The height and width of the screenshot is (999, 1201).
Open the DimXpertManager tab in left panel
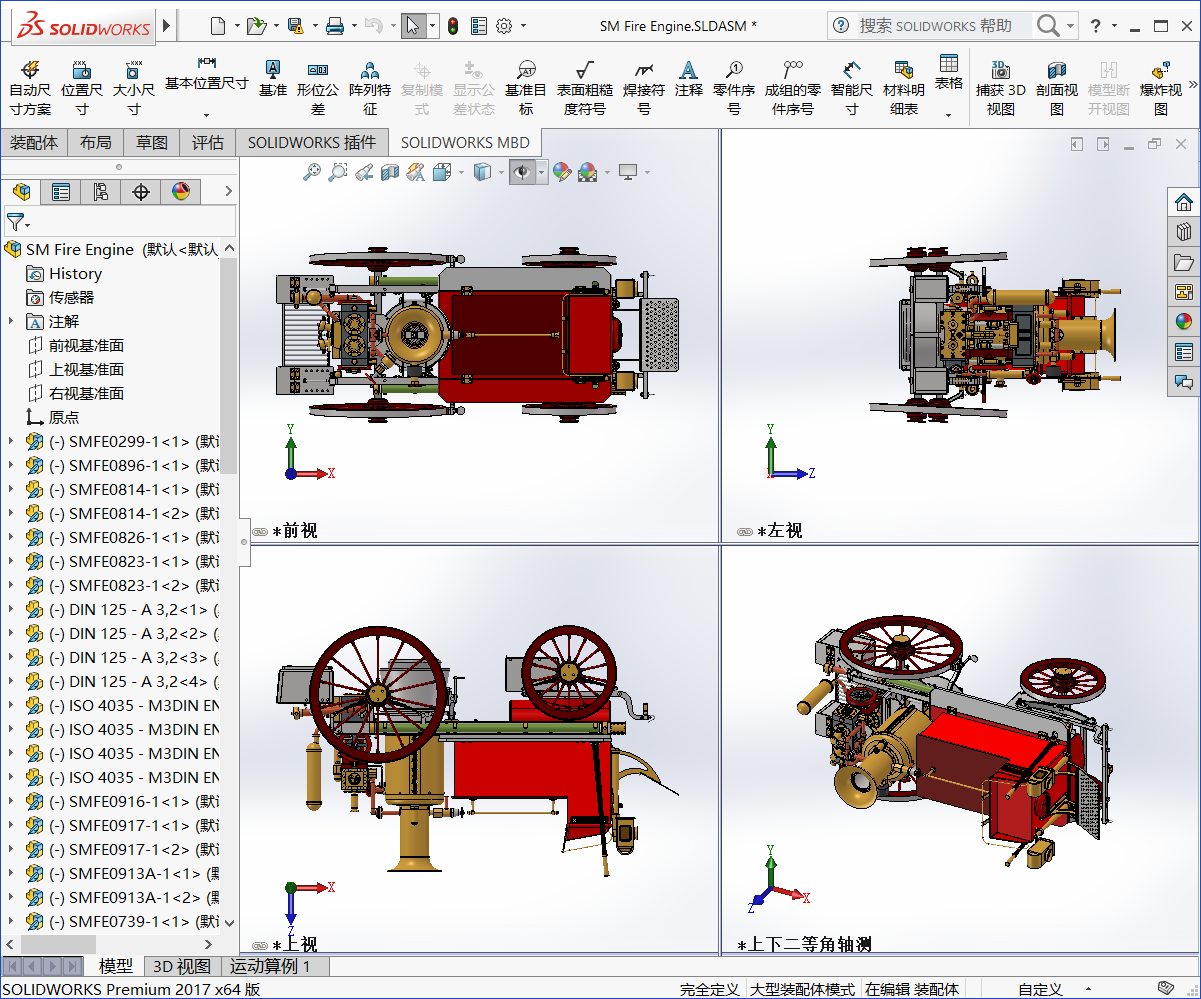(x=141, y=192)
